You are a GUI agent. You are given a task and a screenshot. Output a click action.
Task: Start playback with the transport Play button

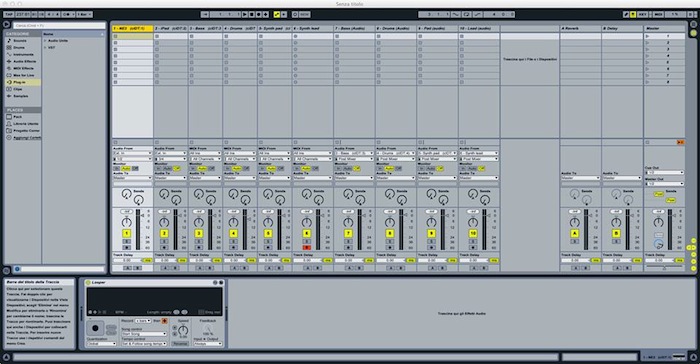(245, 14)
